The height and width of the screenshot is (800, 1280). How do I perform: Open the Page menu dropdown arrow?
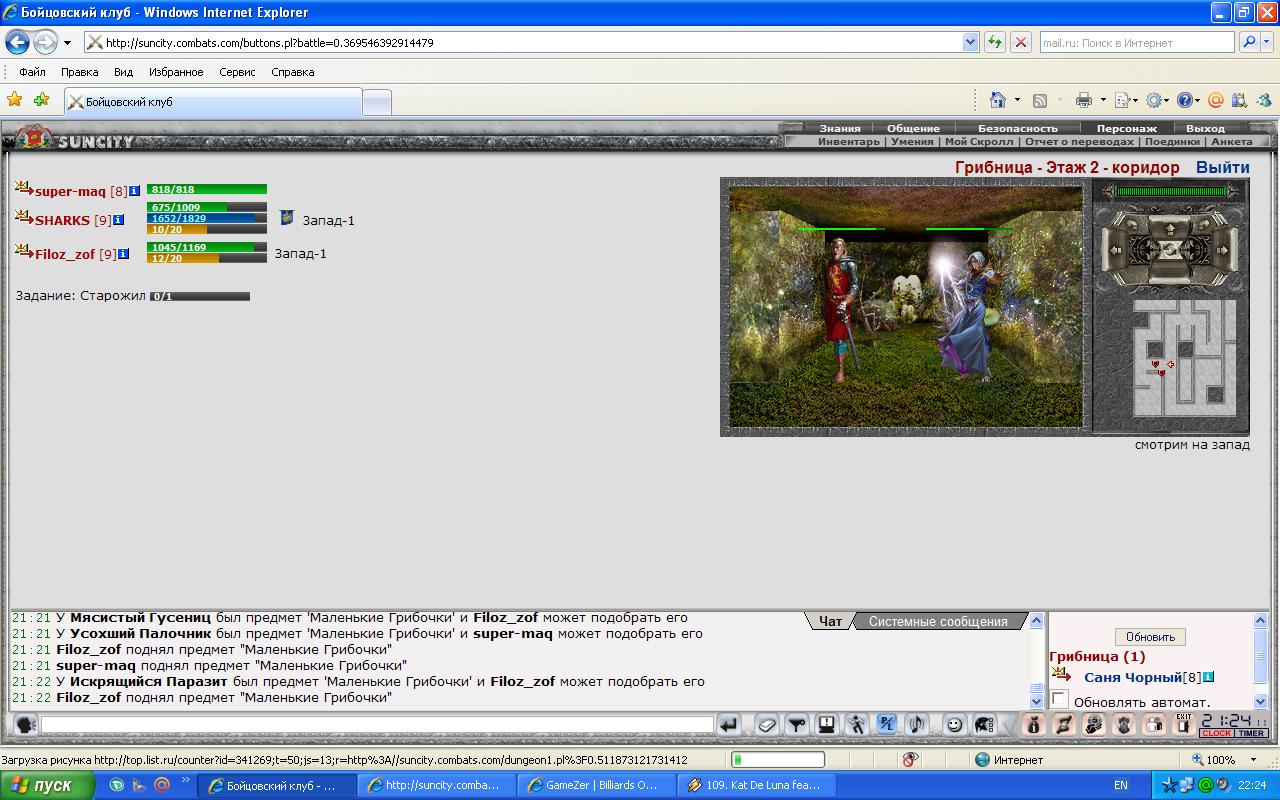tap(1135, 100)
